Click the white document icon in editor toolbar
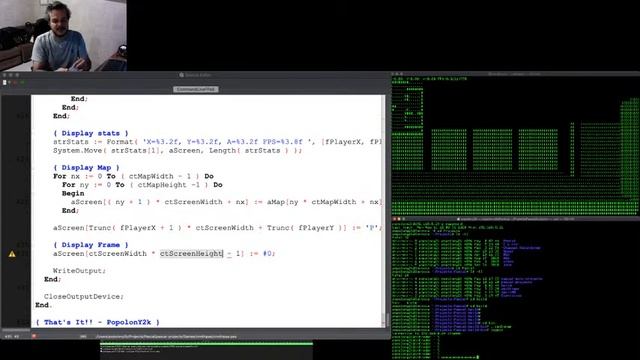640x360 pixels. coord(4,82)
